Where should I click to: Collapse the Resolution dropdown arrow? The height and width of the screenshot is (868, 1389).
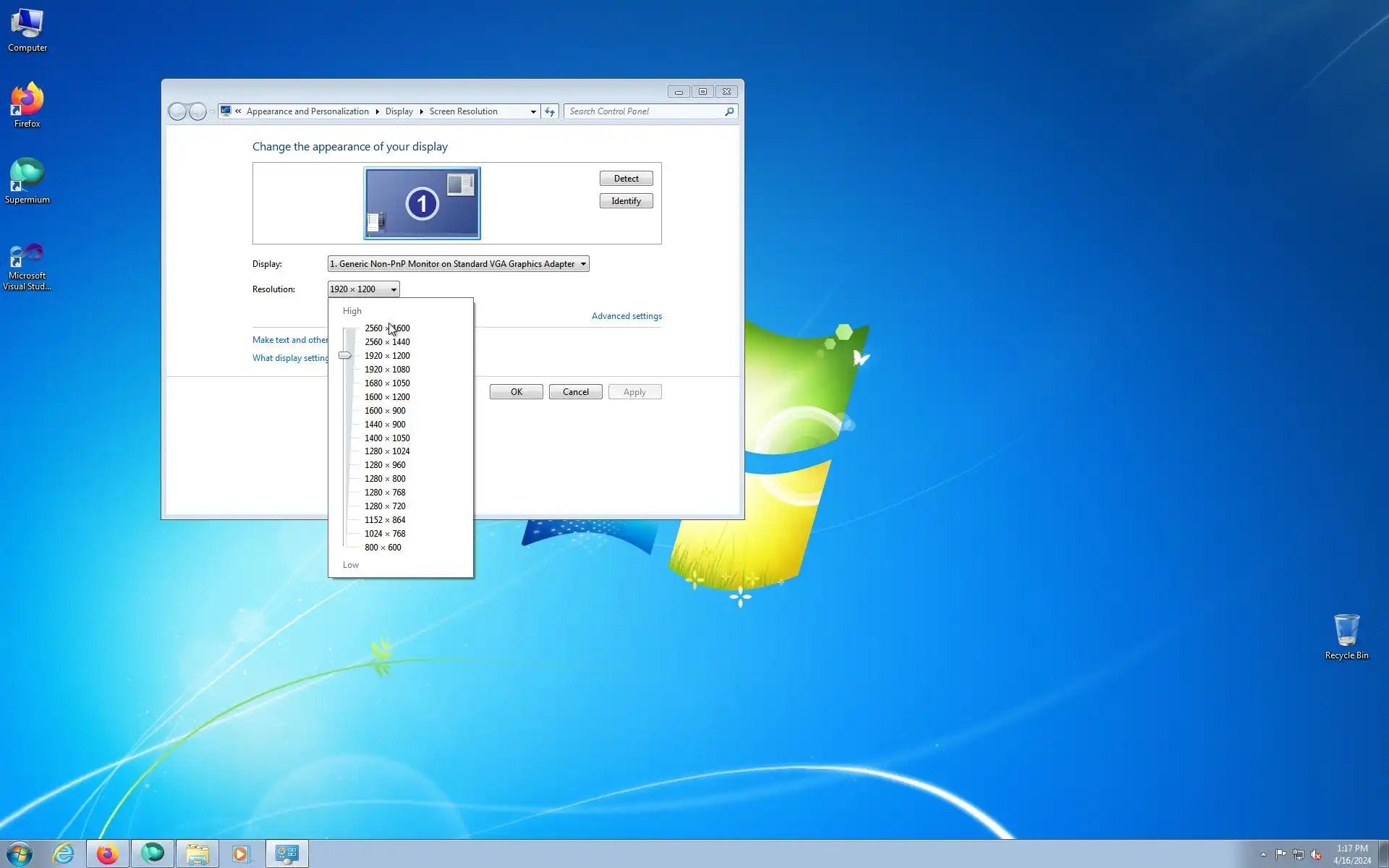(394, 289)
